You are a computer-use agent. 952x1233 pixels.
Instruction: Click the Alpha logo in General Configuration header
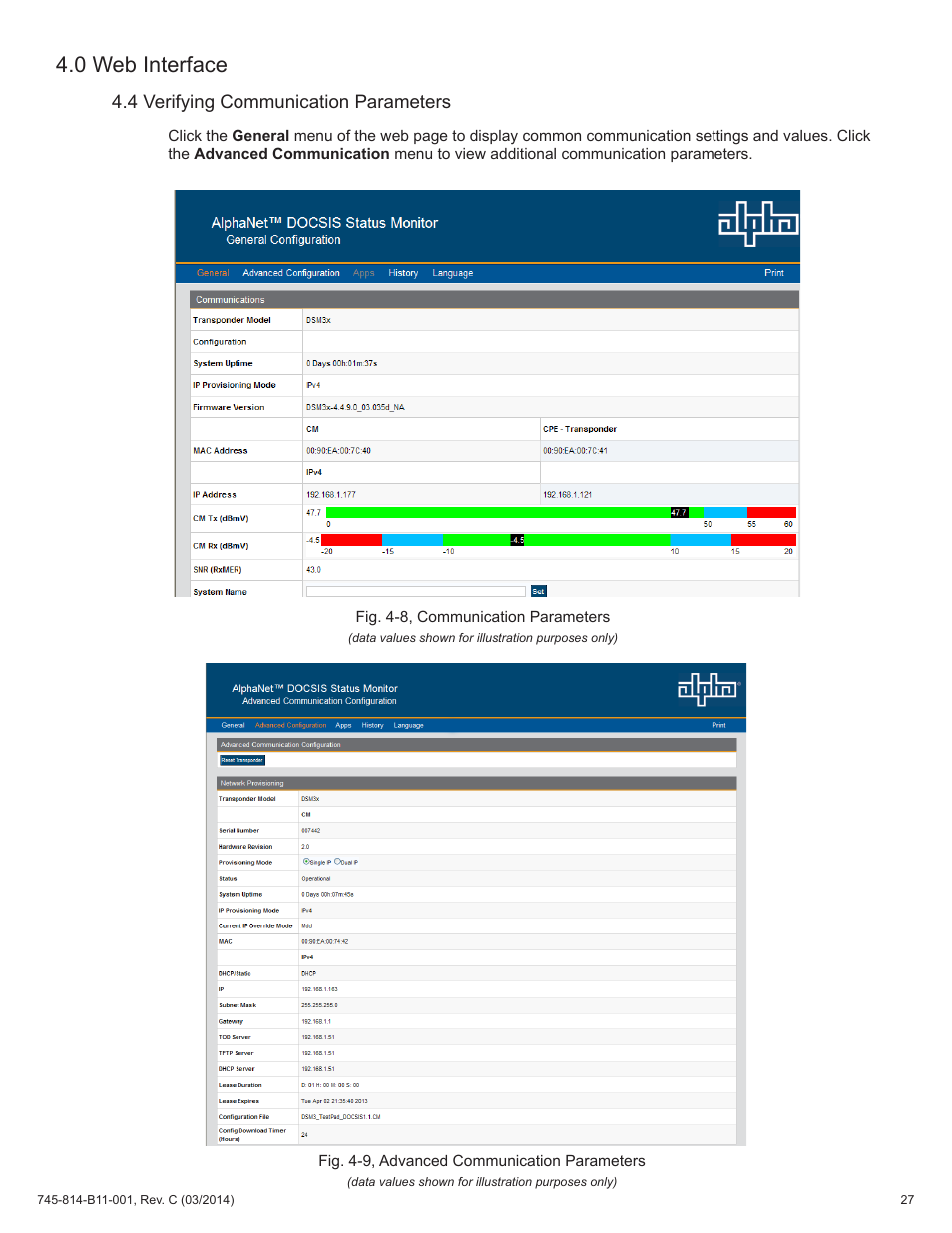pyautogui.click(x=758, y=223)
